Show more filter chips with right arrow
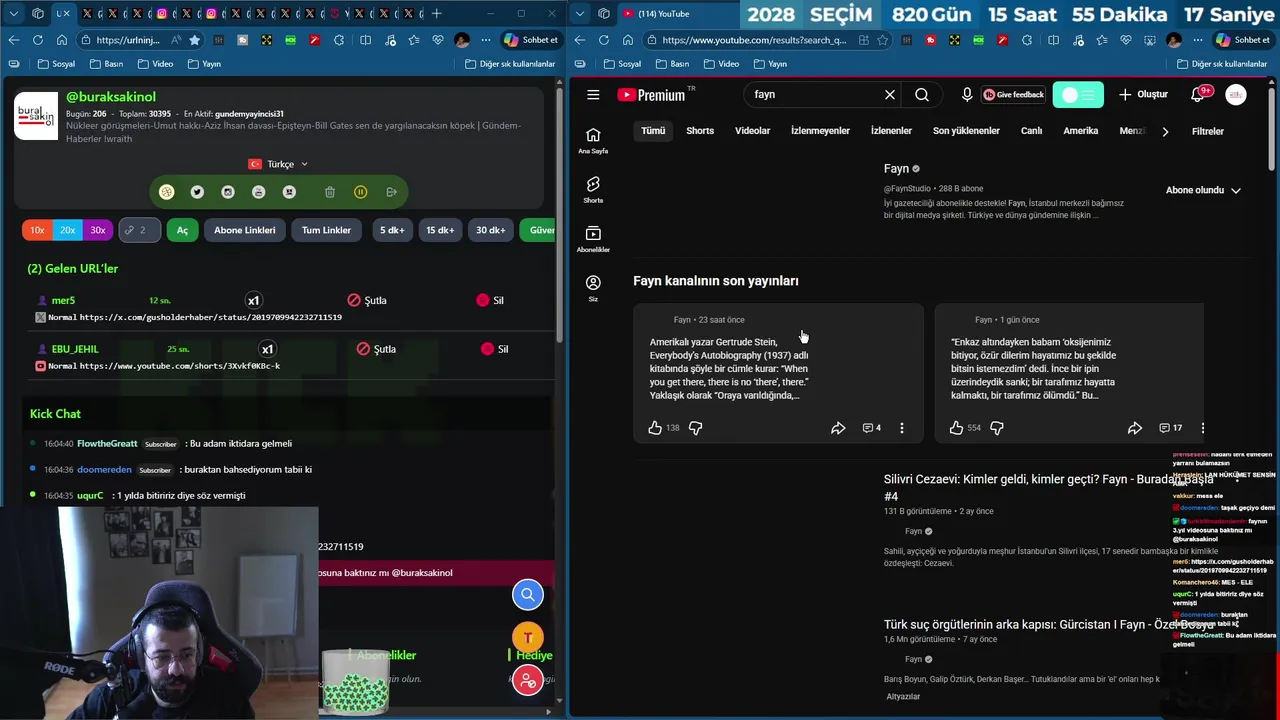 pos(1165,131)
